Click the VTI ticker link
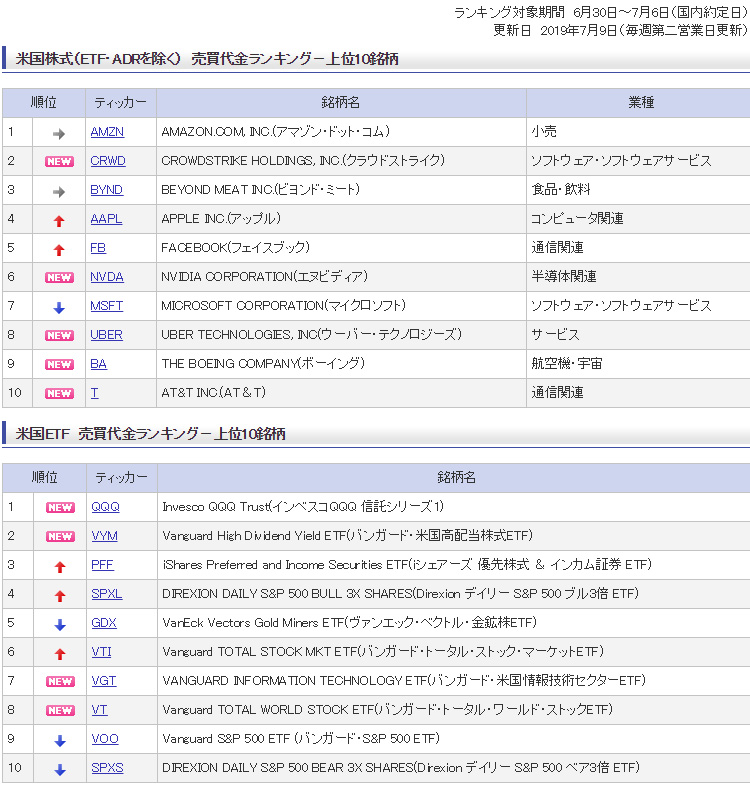This screenshot has width=750, height=786. (101, 652)
